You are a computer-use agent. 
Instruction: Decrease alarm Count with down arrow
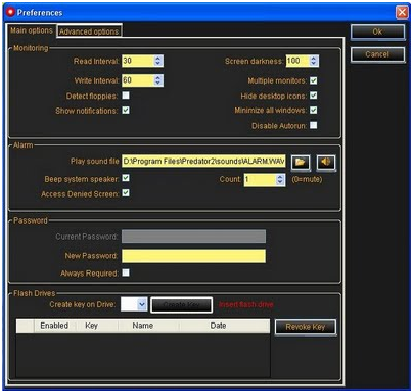tap(280, 182)
